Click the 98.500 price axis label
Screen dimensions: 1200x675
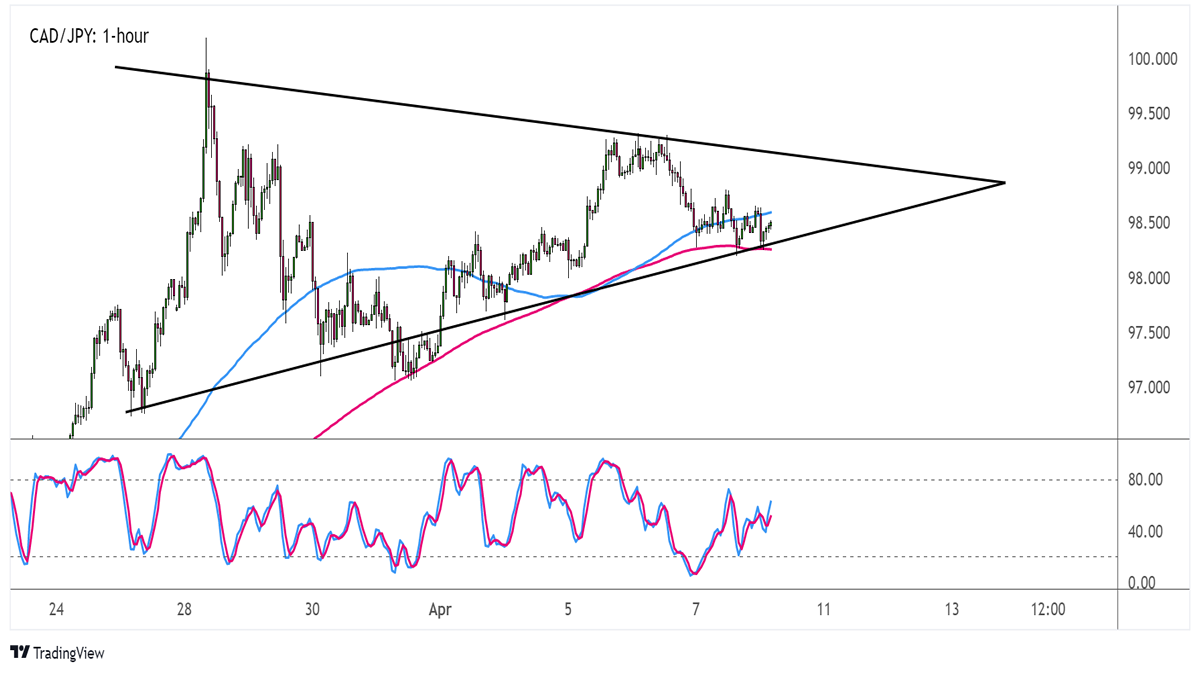1151,223
